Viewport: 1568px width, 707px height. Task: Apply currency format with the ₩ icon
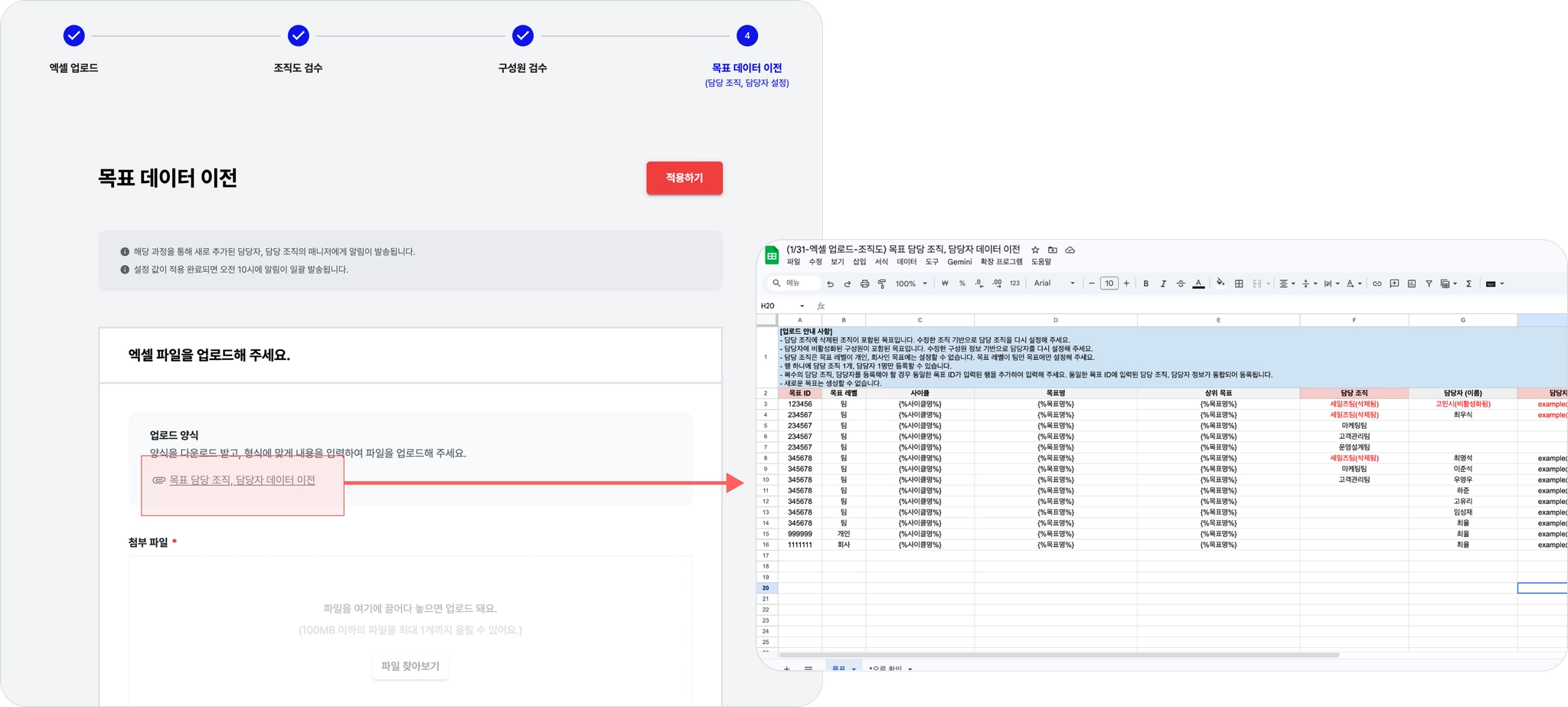(945, 283)
